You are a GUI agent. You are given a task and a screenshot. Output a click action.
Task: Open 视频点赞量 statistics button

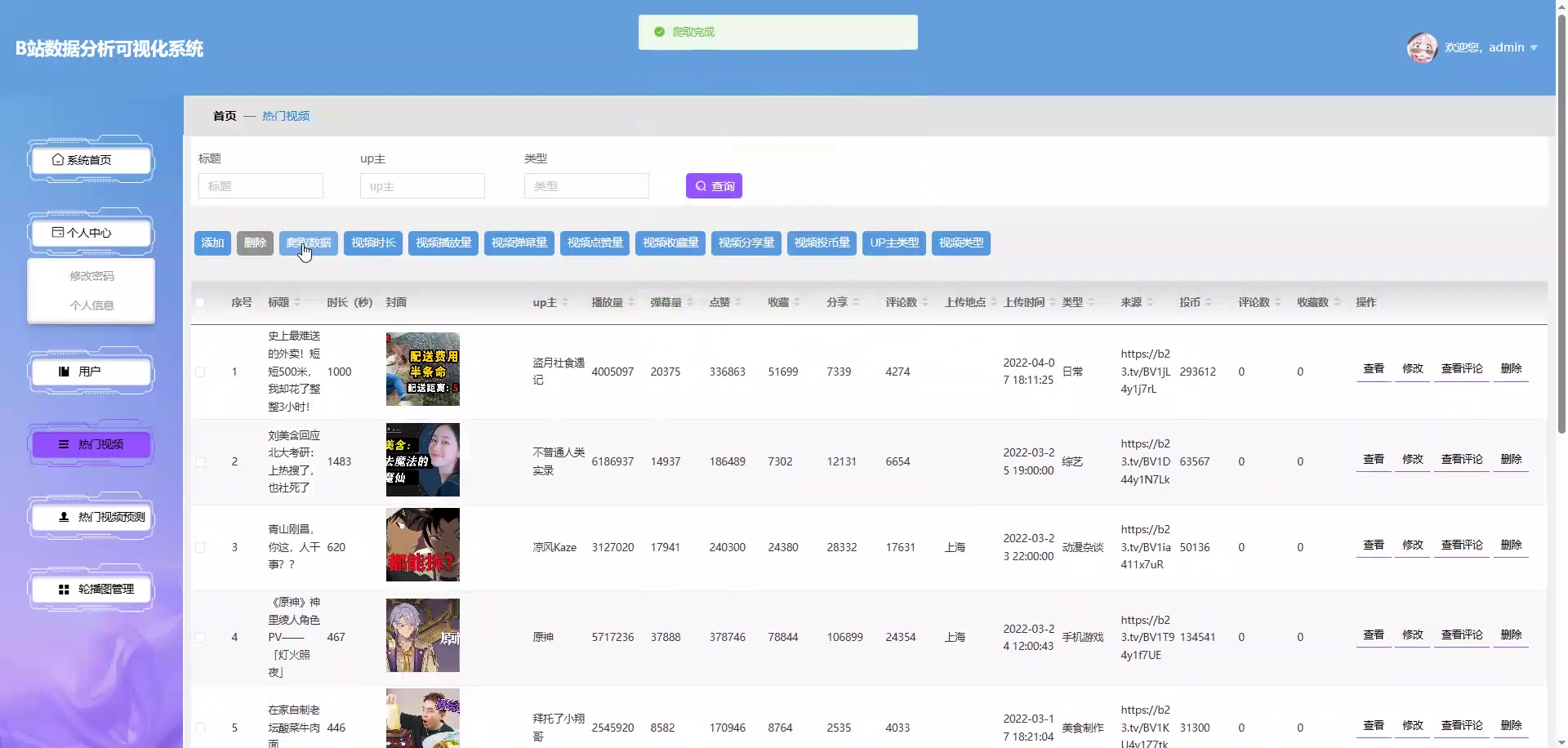click(595, 243)
